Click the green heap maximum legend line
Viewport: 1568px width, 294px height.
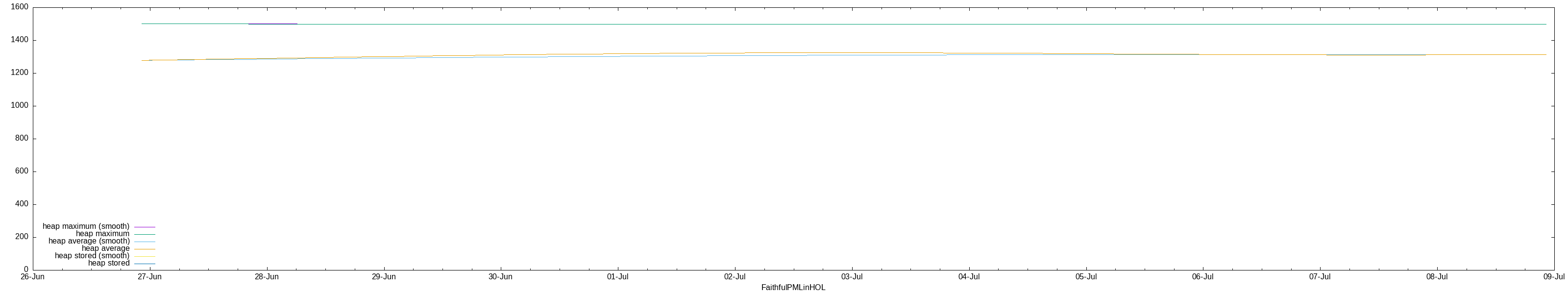[145, 234]
